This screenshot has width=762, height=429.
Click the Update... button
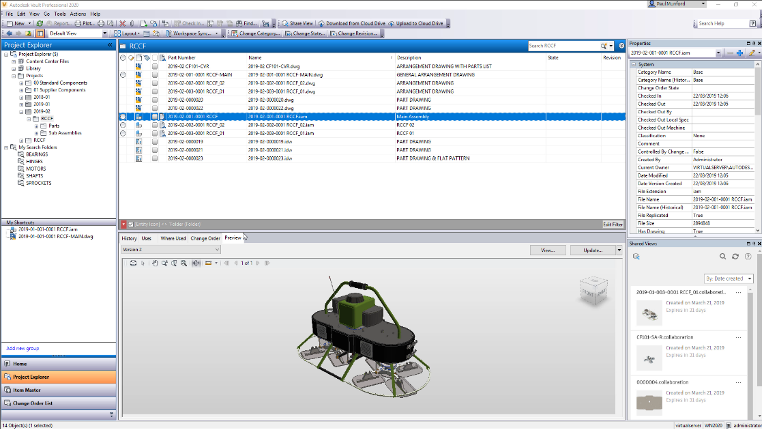tap(593, 250)
